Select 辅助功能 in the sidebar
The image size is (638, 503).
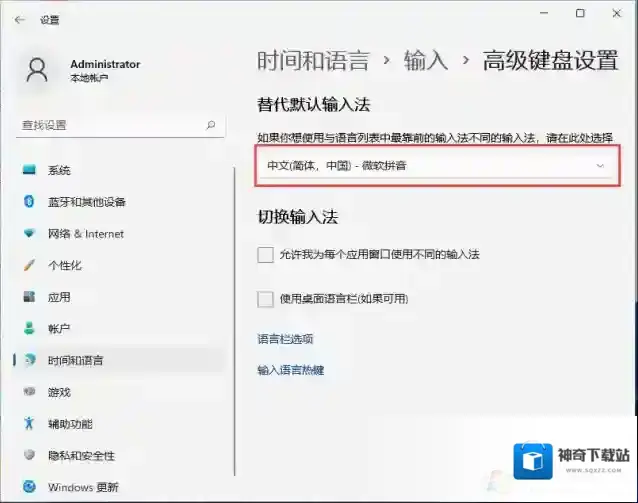(x=70, y=424)
